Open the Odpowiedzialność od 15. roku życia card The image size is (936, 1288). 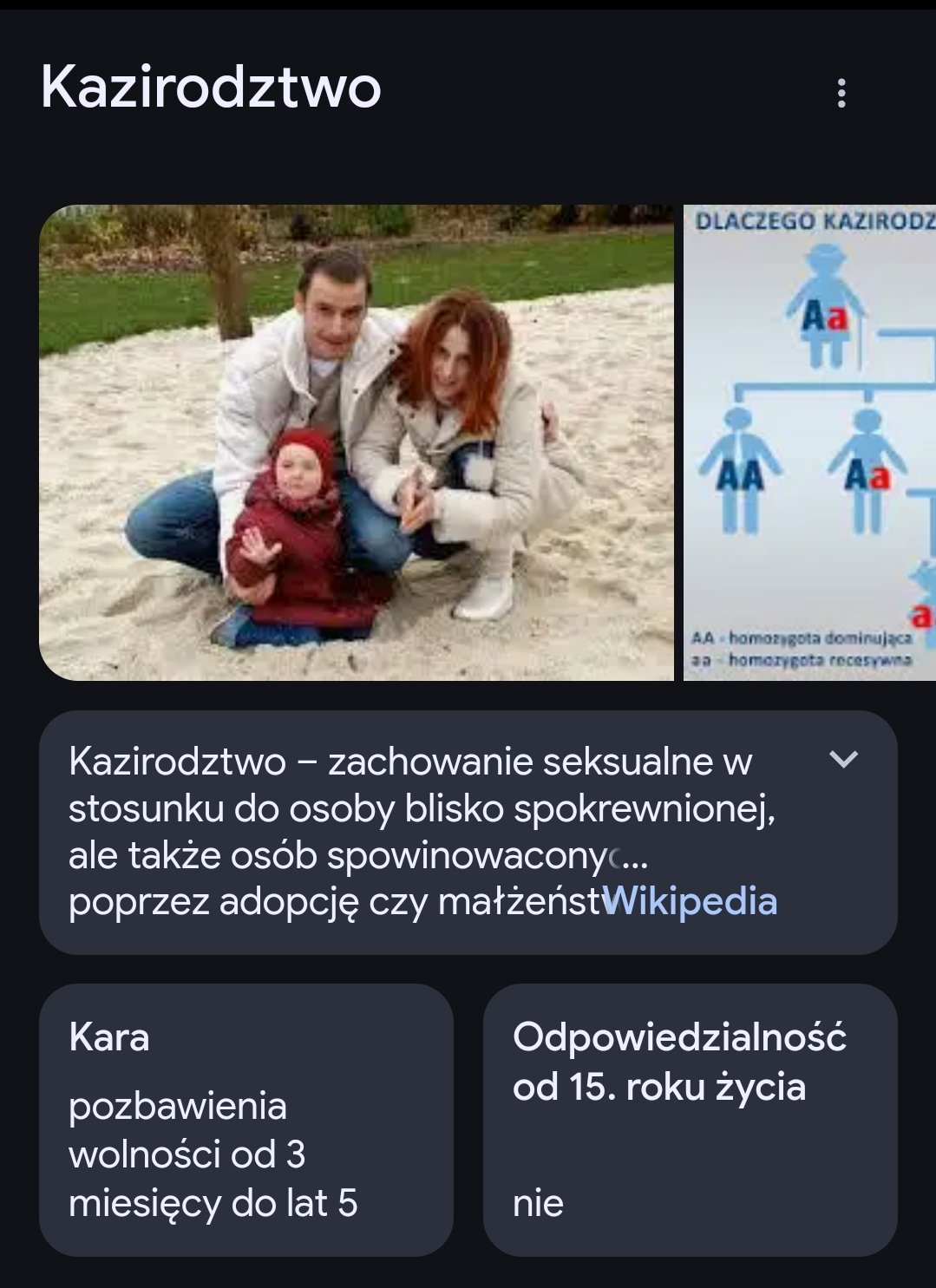690,1120
